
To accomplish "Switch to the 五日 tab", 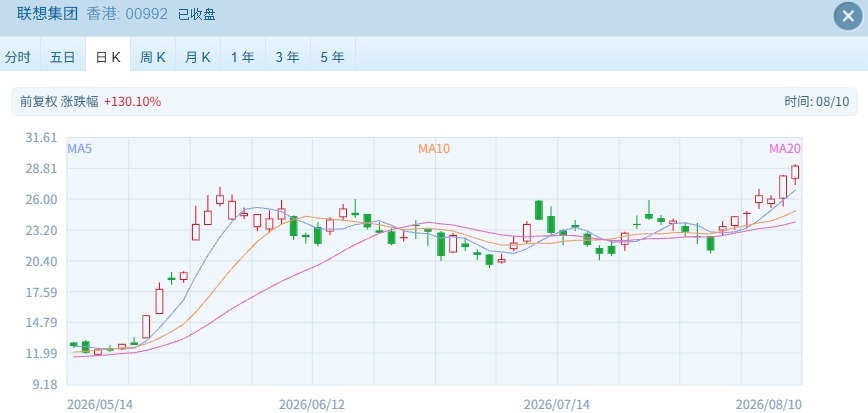I will click(63, 56).
